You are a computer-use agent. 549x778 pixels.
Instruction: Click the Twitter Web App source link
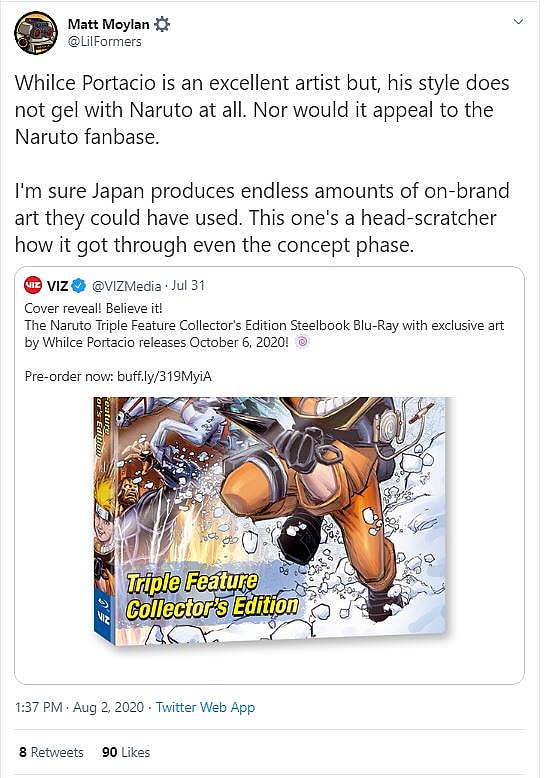coord(205,707)
